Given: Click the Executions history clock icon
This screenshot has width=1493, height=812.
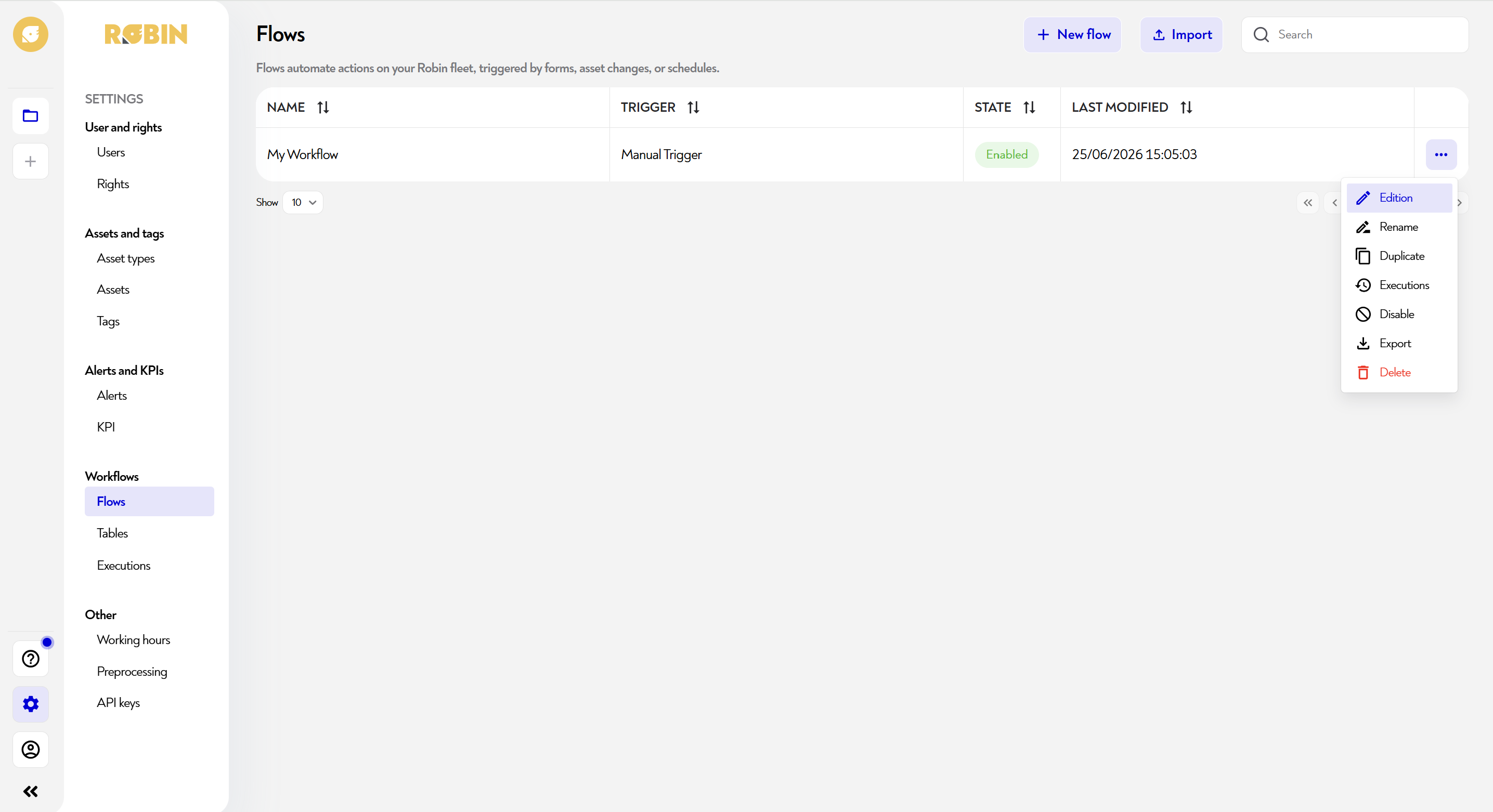Looking at the screenshot, I should click(1363, 285).
